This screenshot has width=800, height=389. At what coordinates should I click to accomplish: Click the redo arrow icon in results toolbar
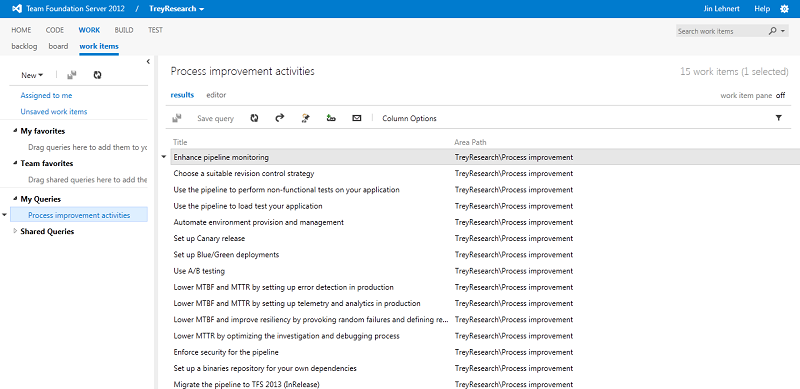coord(279,118)
